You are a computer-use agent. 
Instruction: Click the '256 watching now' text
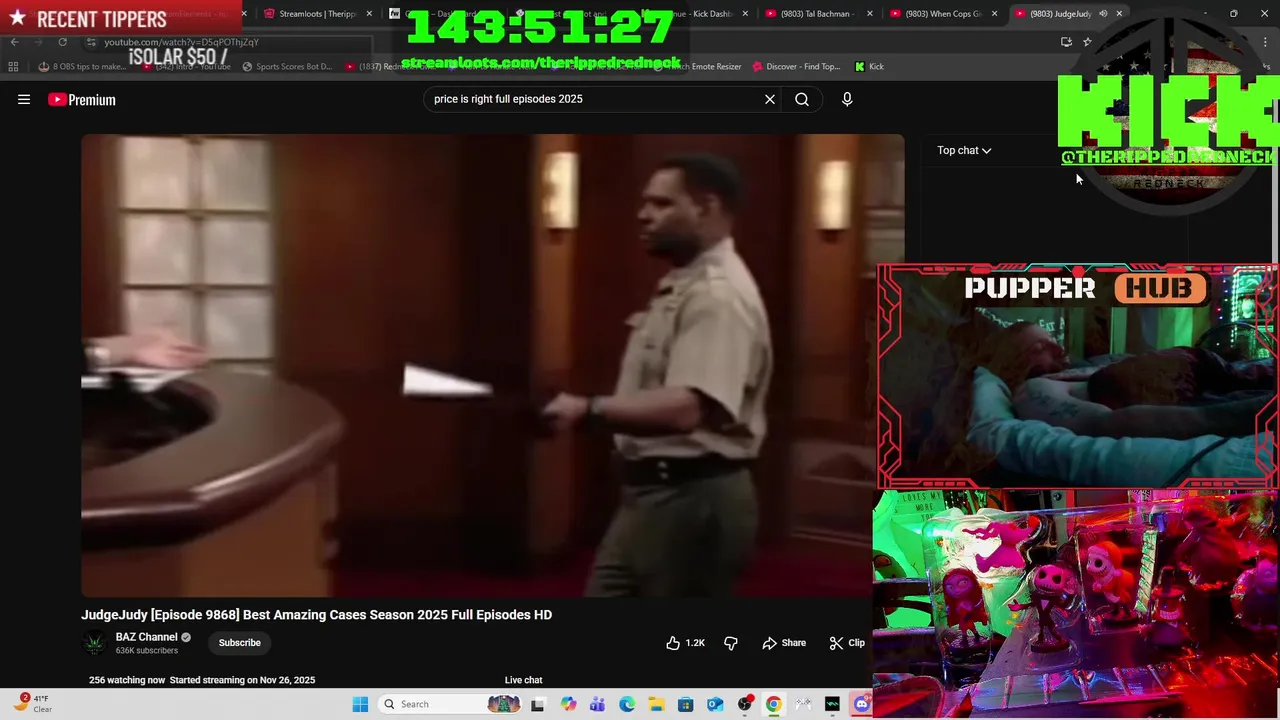tap(127, 680)
